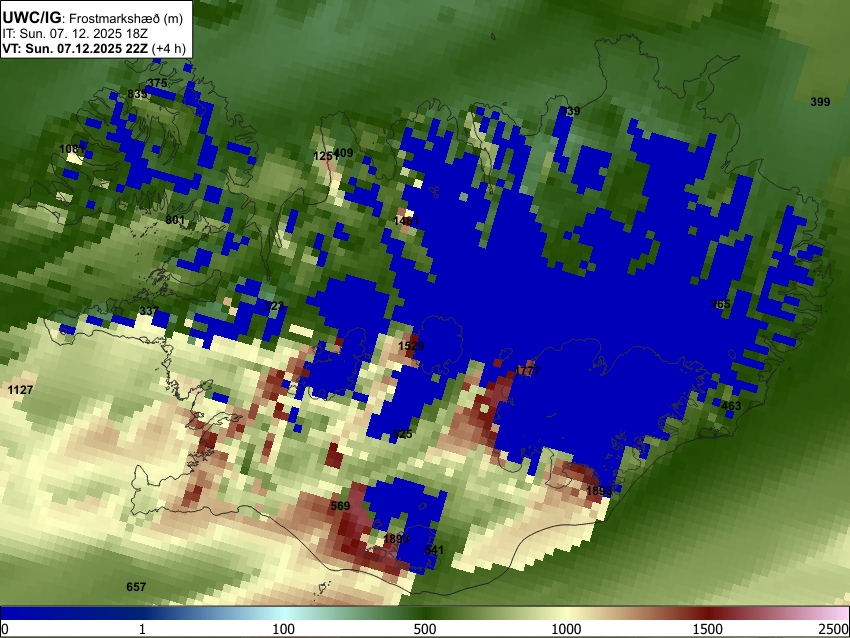Click the 1000 tick on the color scale
This screenshot has height=638, width=850.
(x=566, y=629)
